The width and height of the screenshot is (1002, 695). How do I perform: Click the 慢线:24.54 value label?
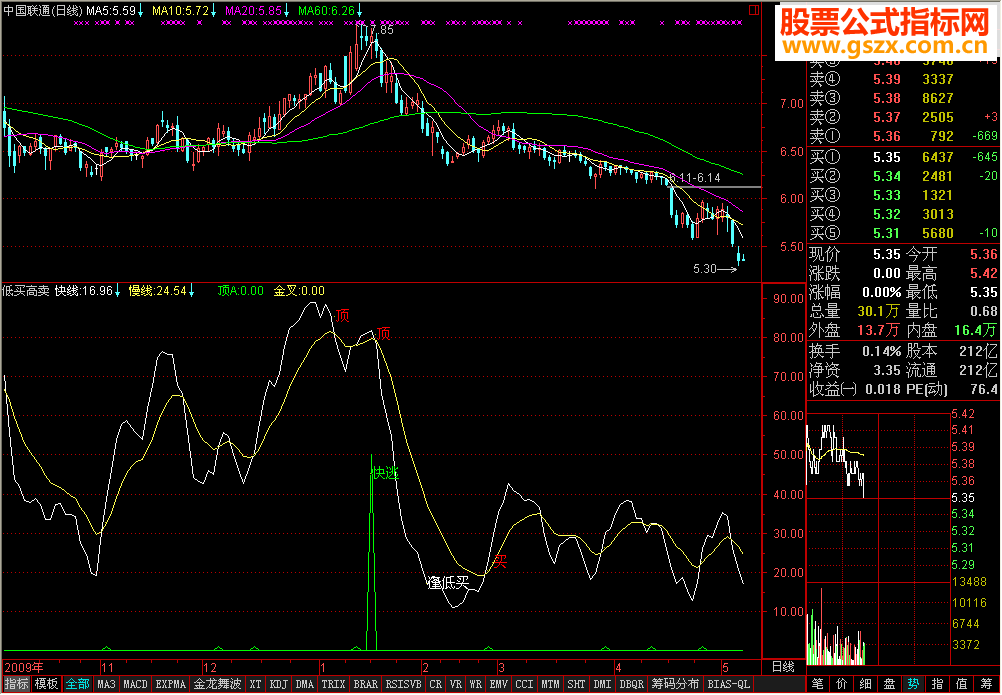(158, 291)
